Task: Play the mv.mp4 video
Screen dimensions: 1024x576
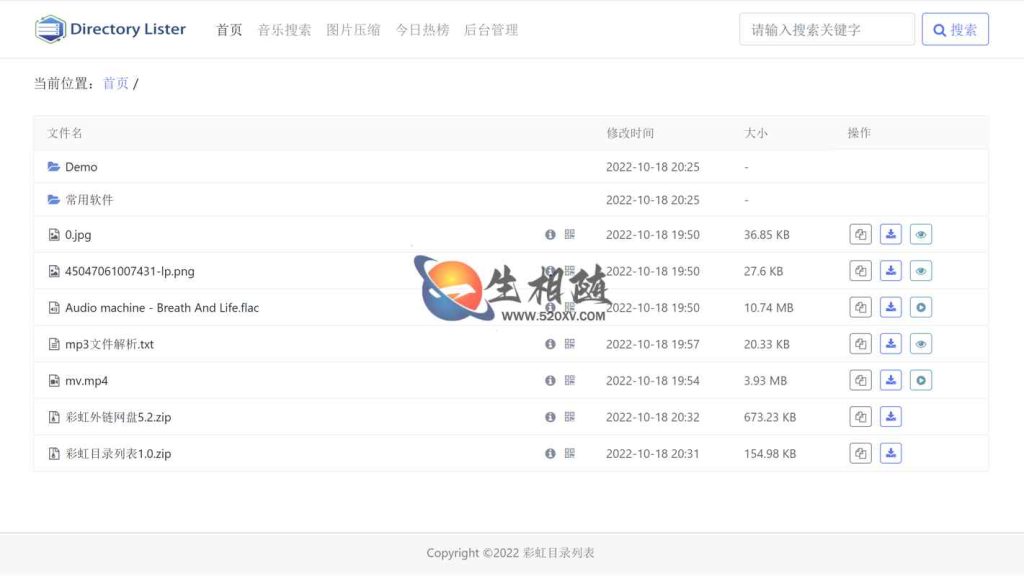Action: click(x=921, y=381)
